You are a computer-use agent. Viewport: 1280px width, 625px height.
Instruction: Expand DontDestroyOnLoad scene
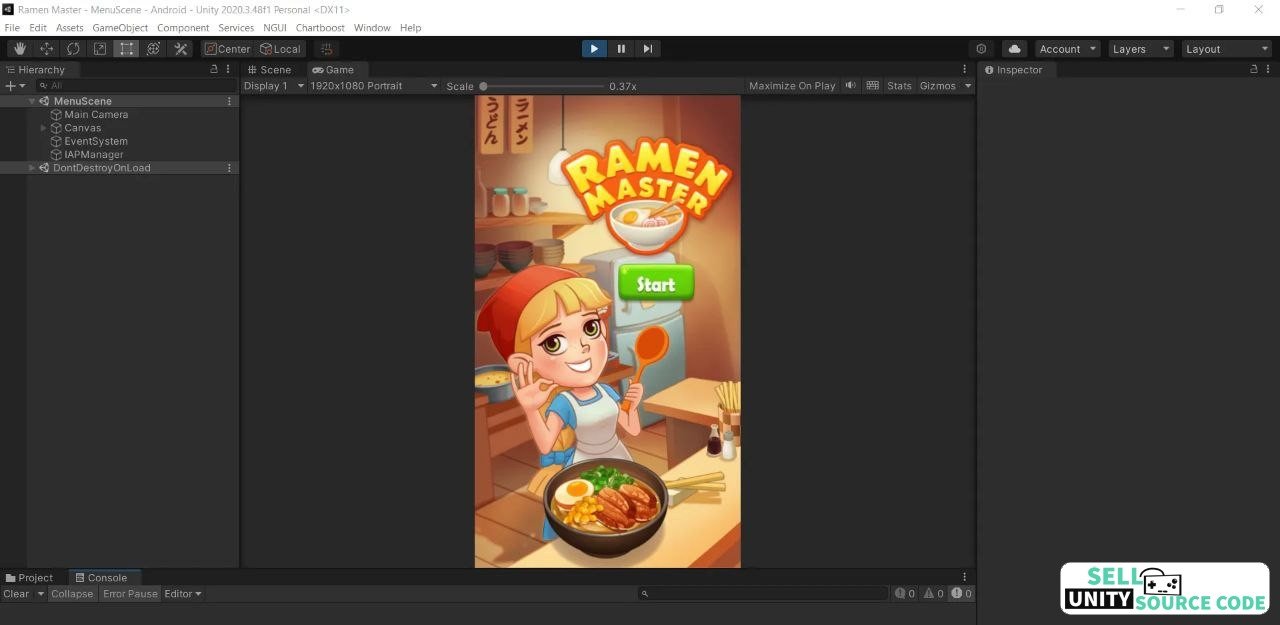[31, 168]
